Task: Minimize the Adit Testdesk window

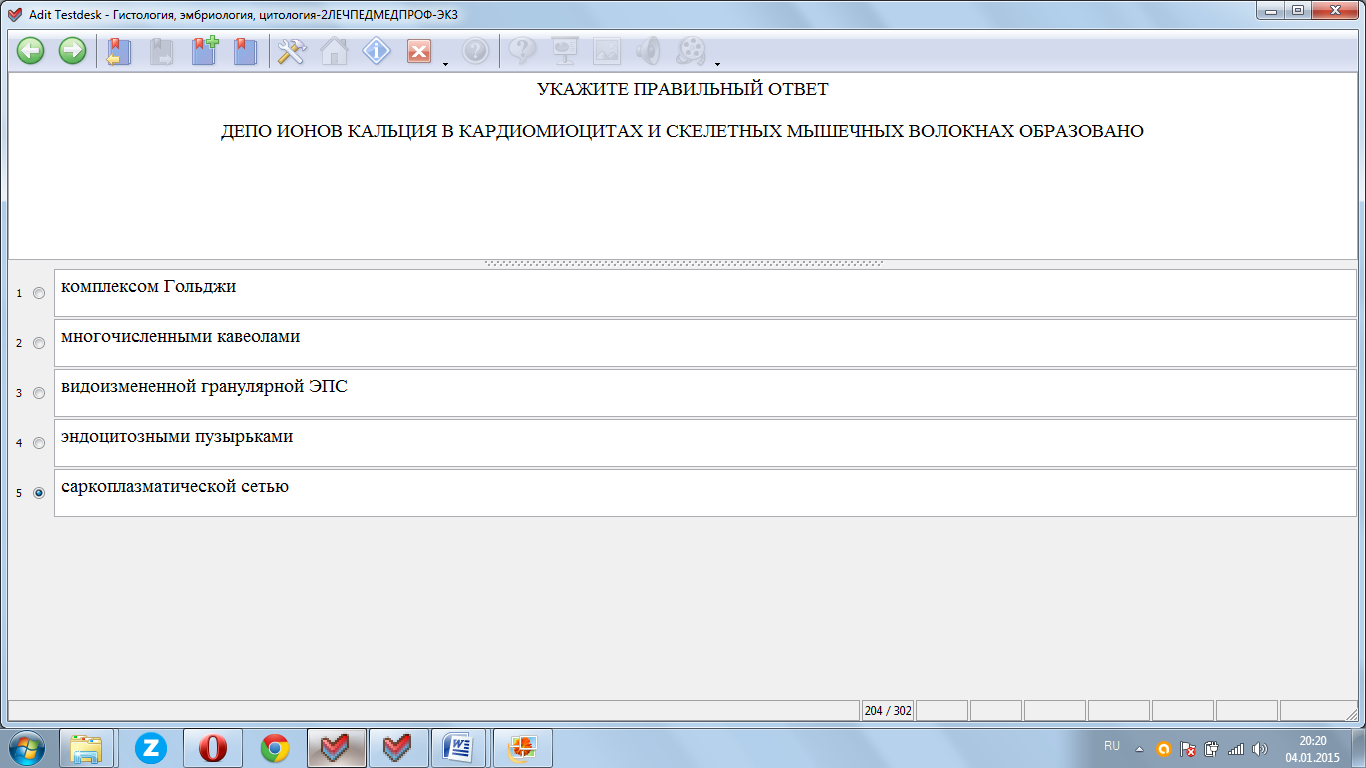Action: coord(1273,11)
